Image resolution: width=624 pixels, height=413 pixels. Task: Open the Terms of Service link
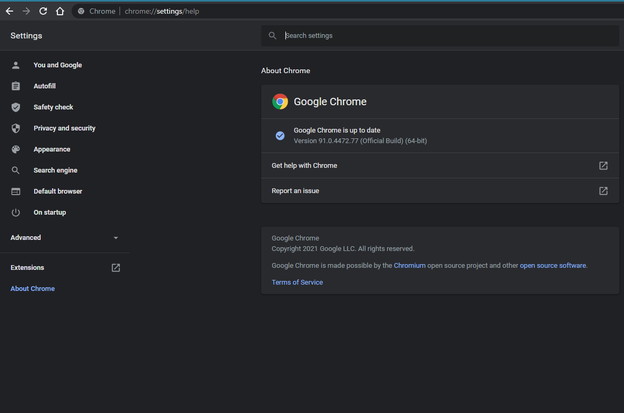[297, 282]
